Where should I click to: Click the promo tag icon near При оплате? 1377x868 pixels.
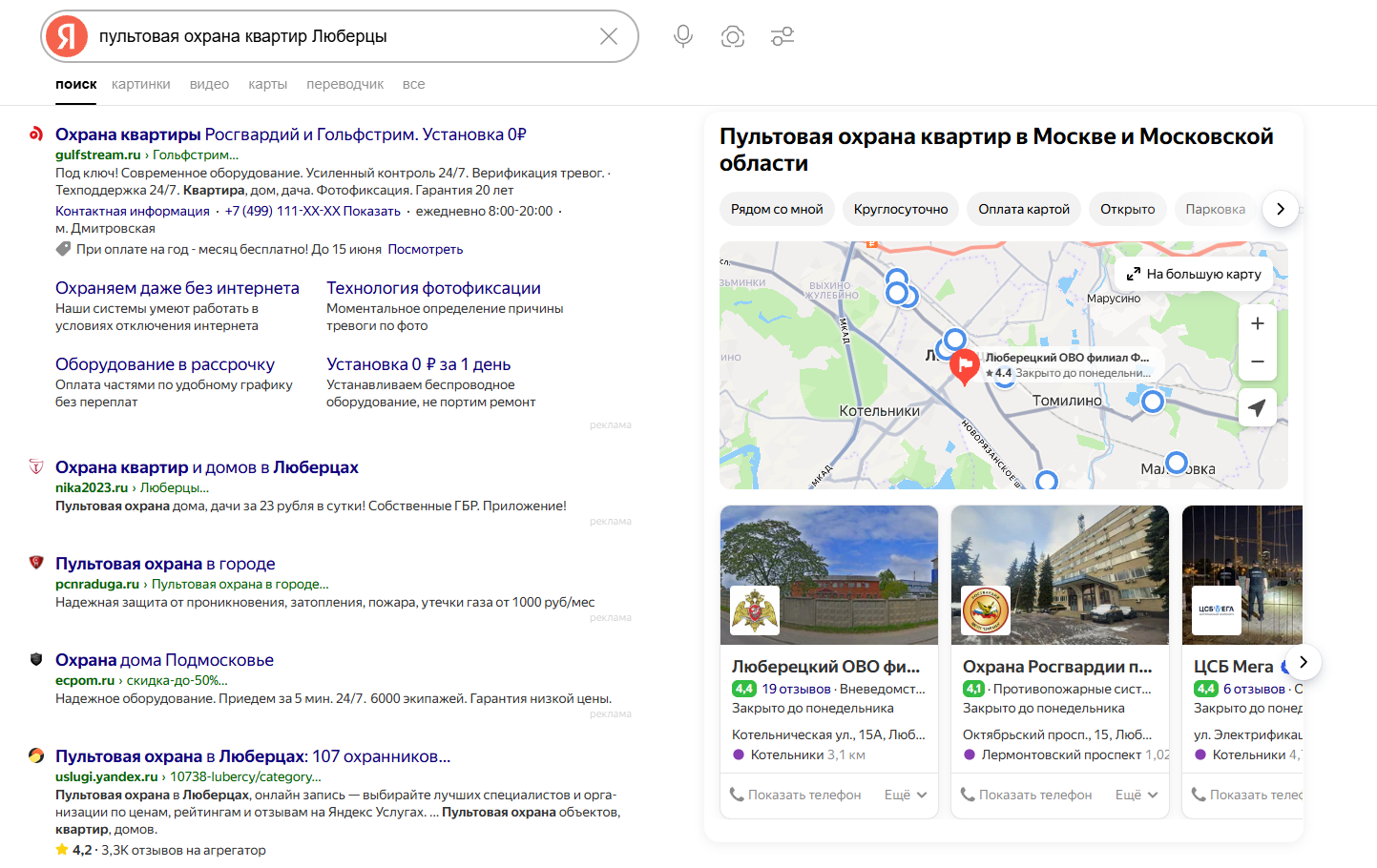tap(63, 249)
